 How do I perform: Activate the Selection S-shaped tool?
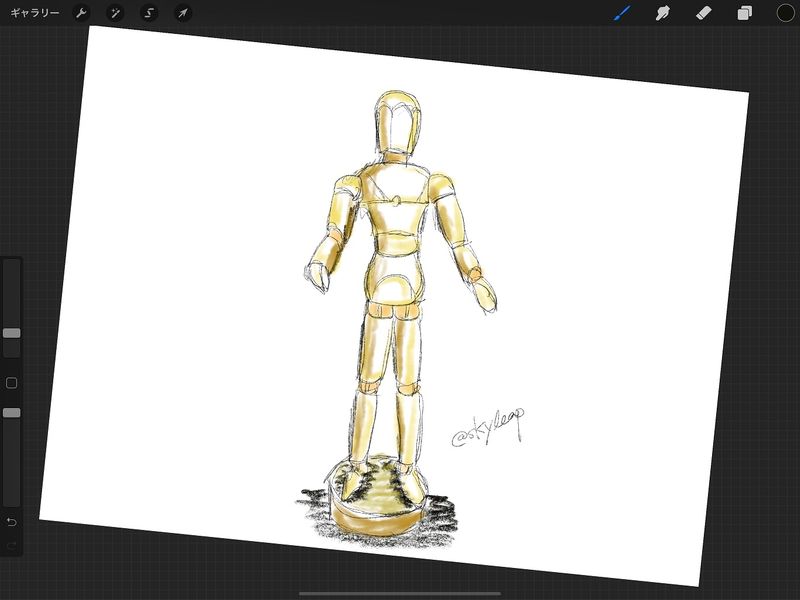click(149, 13)
